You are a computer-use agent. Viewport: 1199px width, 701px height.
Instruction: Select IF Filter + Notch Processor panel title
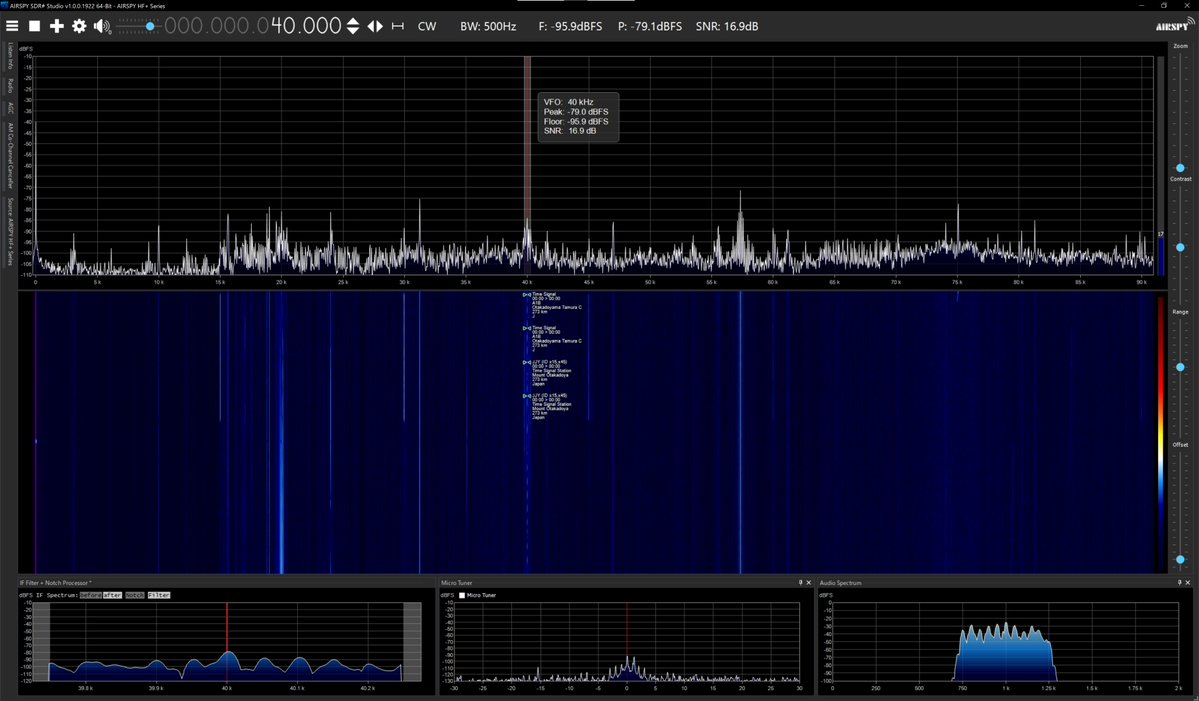(x=55, y=583)
